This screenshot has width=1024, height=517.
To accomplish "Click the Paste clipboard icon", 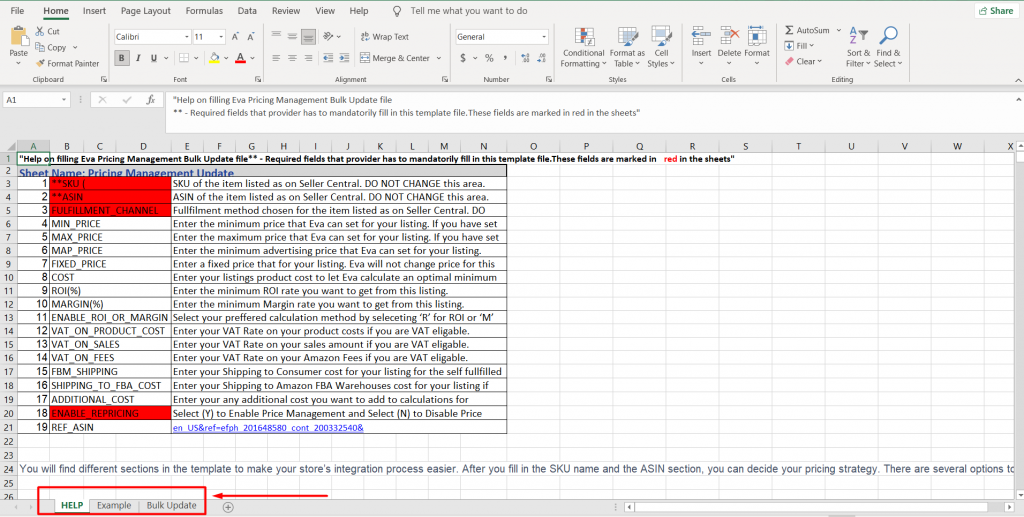I will click(18, 38).
